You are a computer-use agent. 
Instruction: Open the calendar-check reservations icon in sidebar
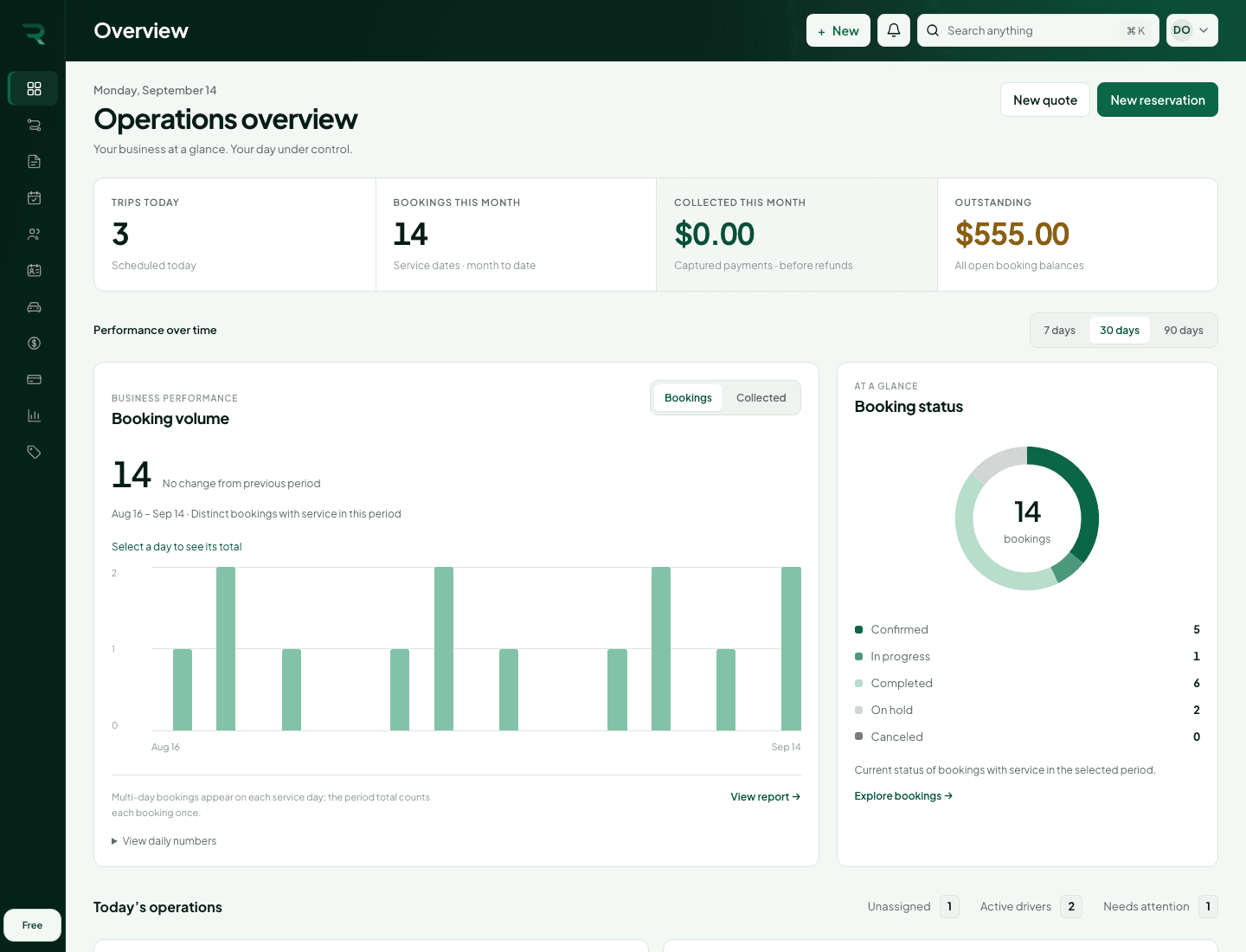[34, 197]
